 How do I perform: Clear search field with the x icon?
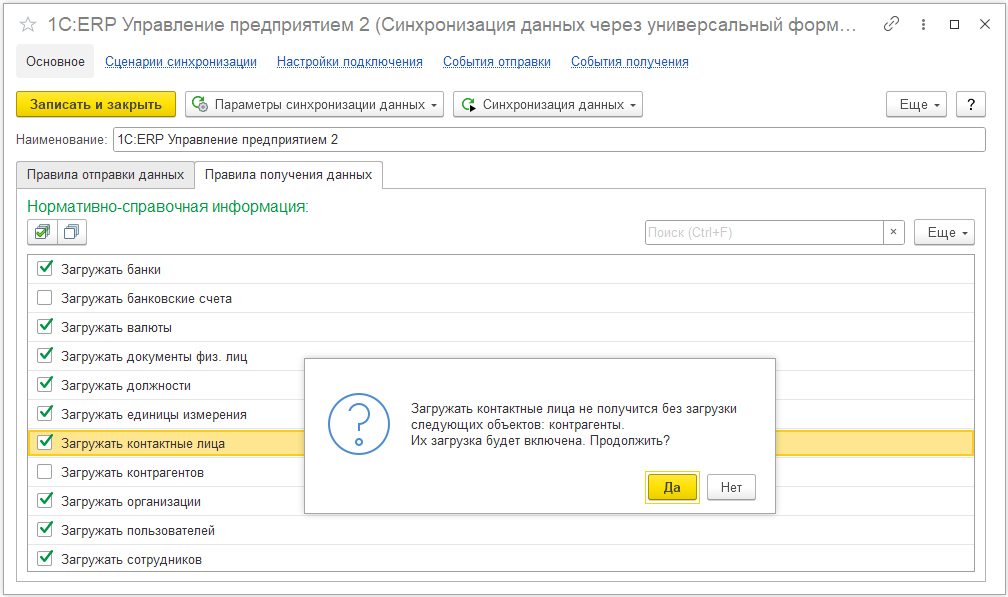pos(893,232)
